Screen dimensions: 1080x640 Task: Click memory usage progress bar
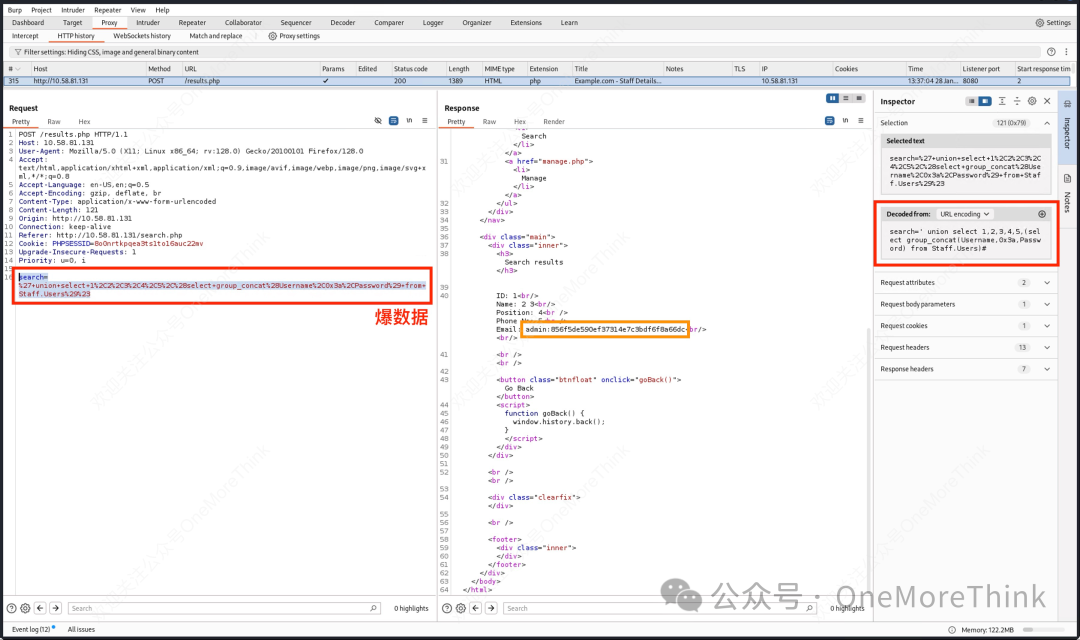[x=1042, y=630]
